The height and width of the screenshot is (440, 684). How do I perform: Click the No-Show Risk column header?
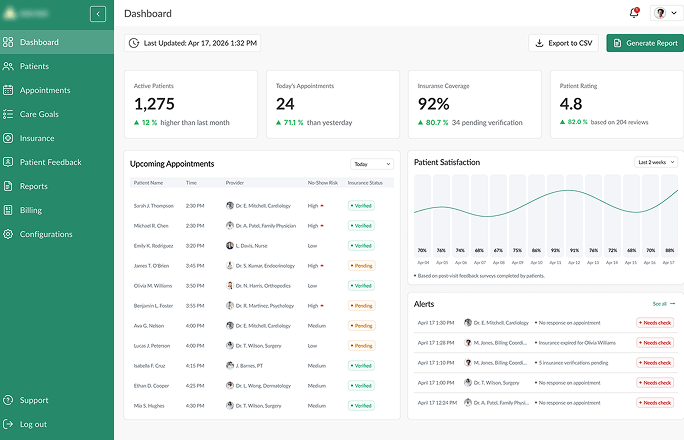coord(323,183)
